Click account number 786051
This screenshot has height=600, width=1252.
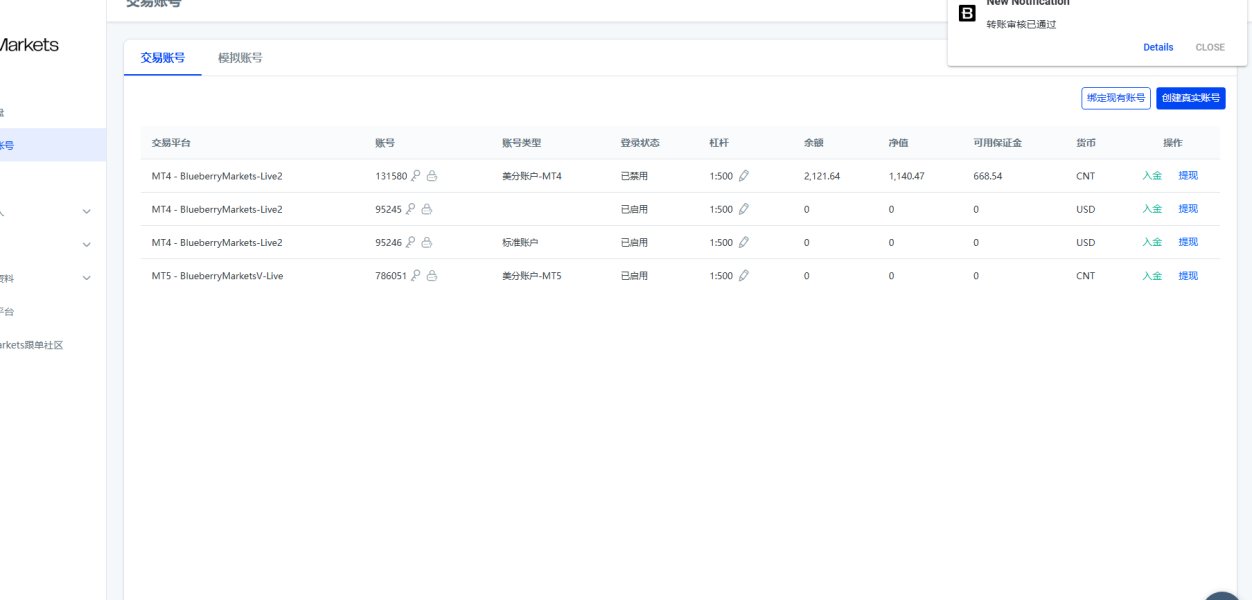[391, 275]
